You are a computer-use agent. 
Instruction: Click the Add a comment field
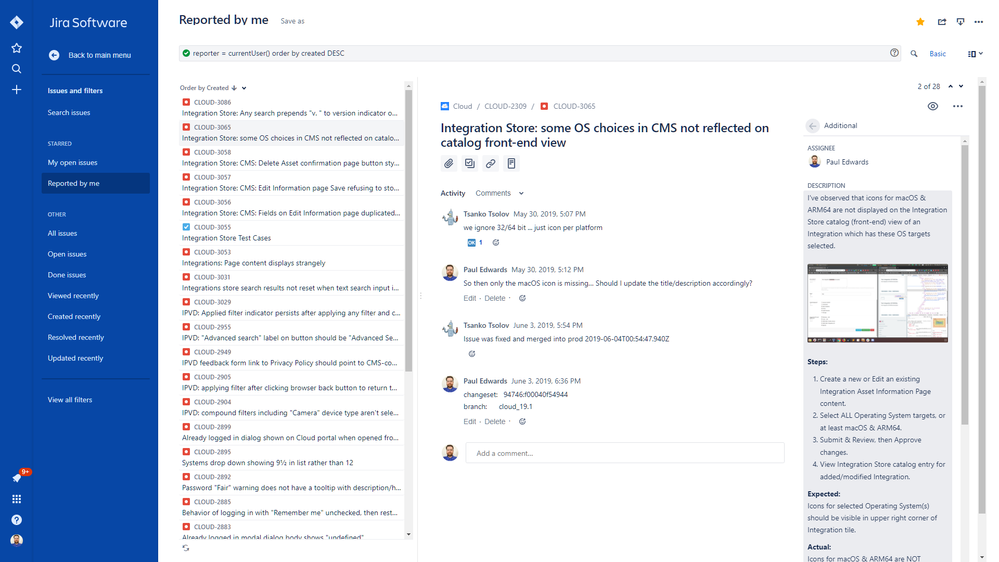pos(624,453)
